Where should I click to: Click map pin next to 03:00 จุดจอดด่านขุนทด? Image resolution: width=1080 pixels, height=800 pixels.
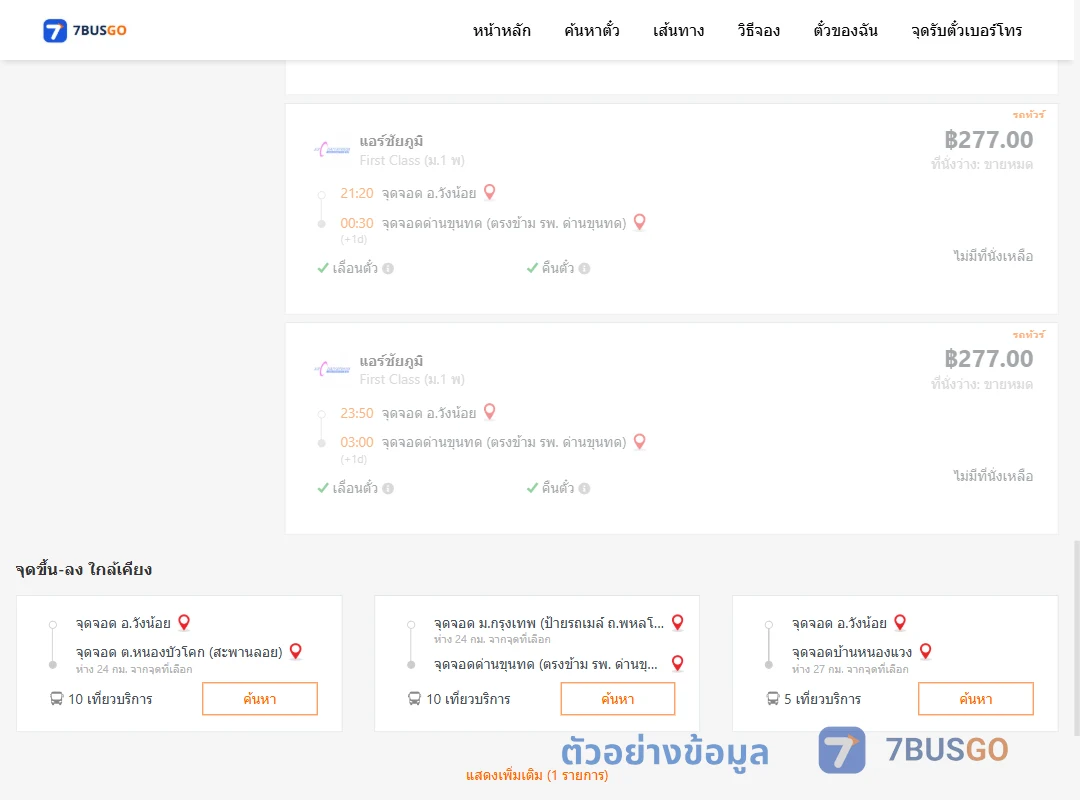[x=640, y=442]
